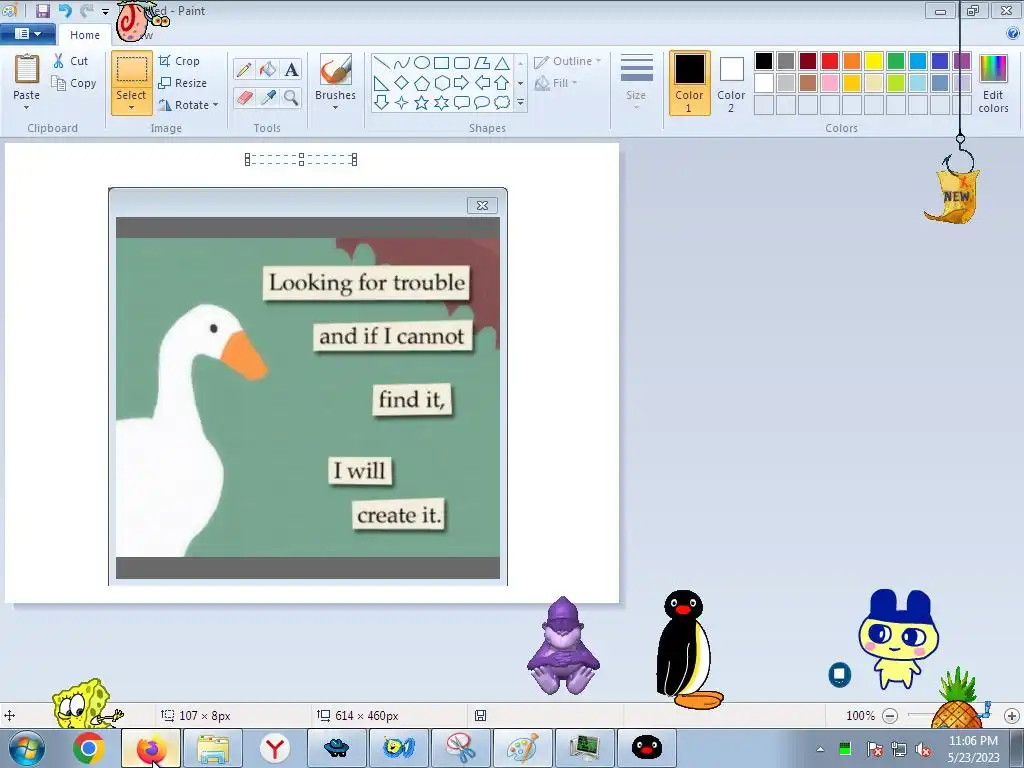Expand the Fill dropdown in Shapes group
1024x768 pixels.
pos(575,83)
